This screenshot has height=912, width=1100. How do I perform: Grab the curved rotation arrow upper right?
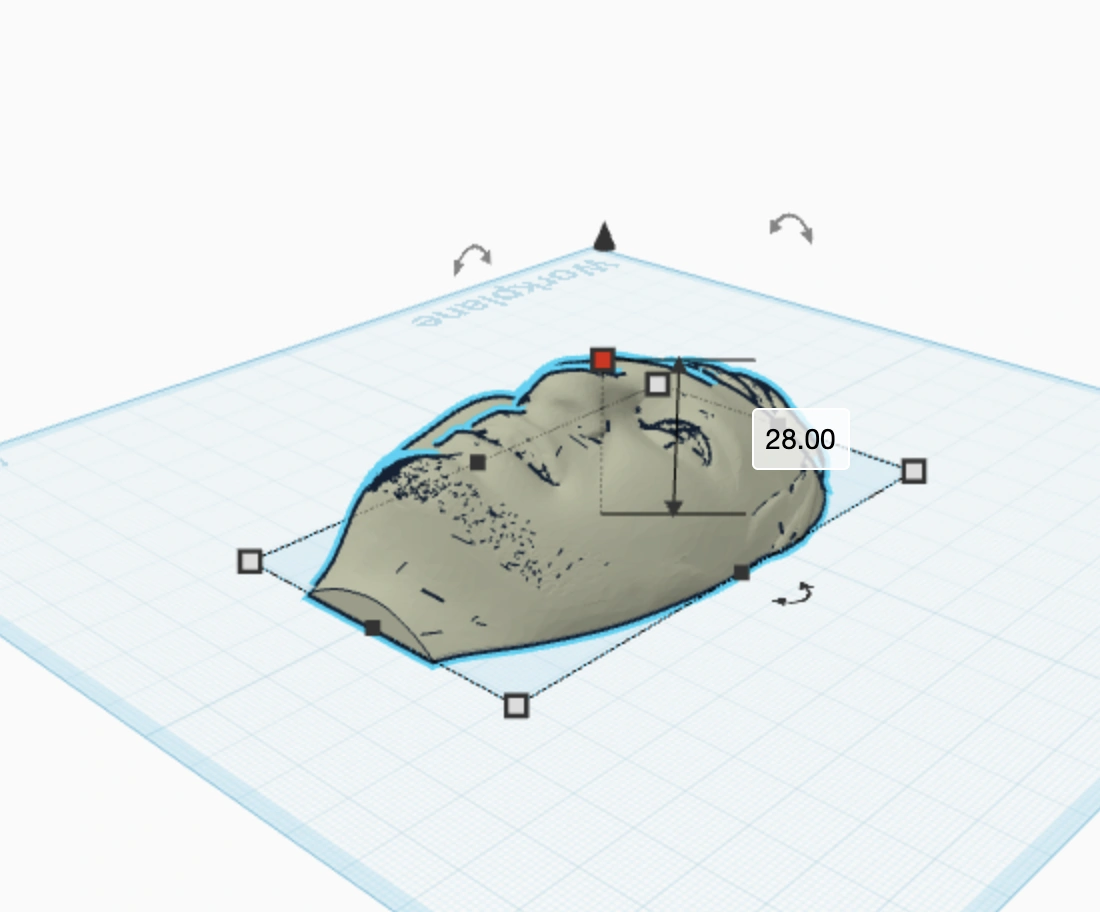791,228
